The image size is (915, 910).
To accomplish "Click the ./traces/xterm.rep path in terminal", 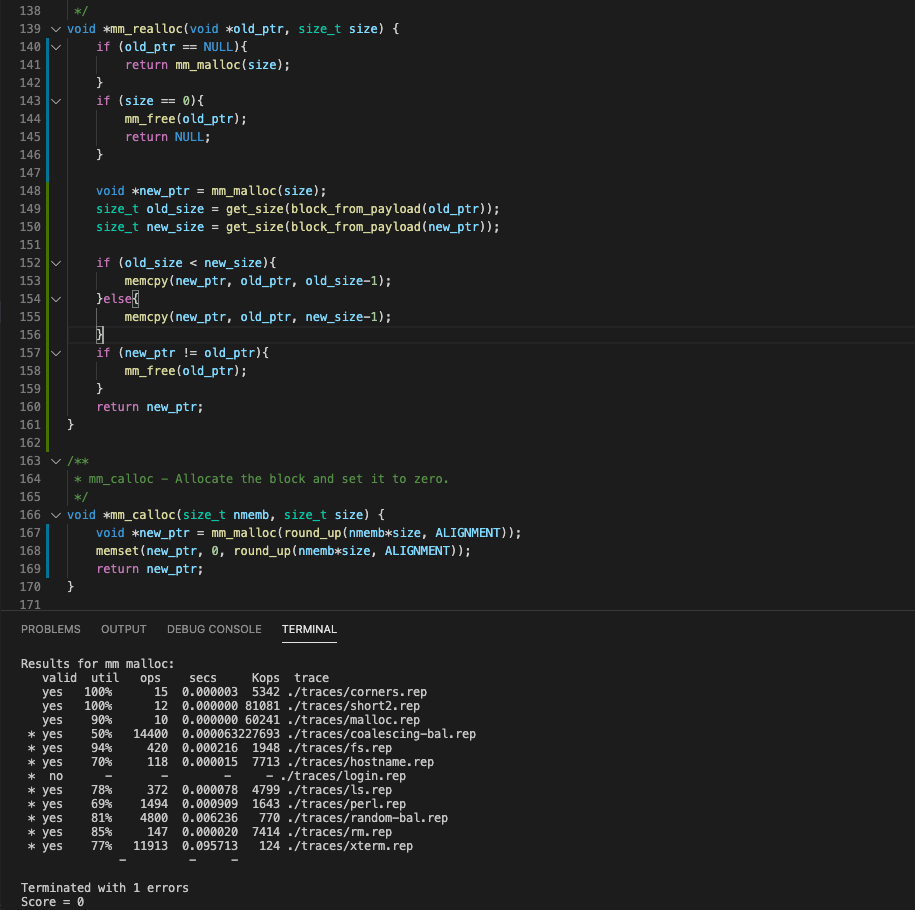I will tap(349, 846).
